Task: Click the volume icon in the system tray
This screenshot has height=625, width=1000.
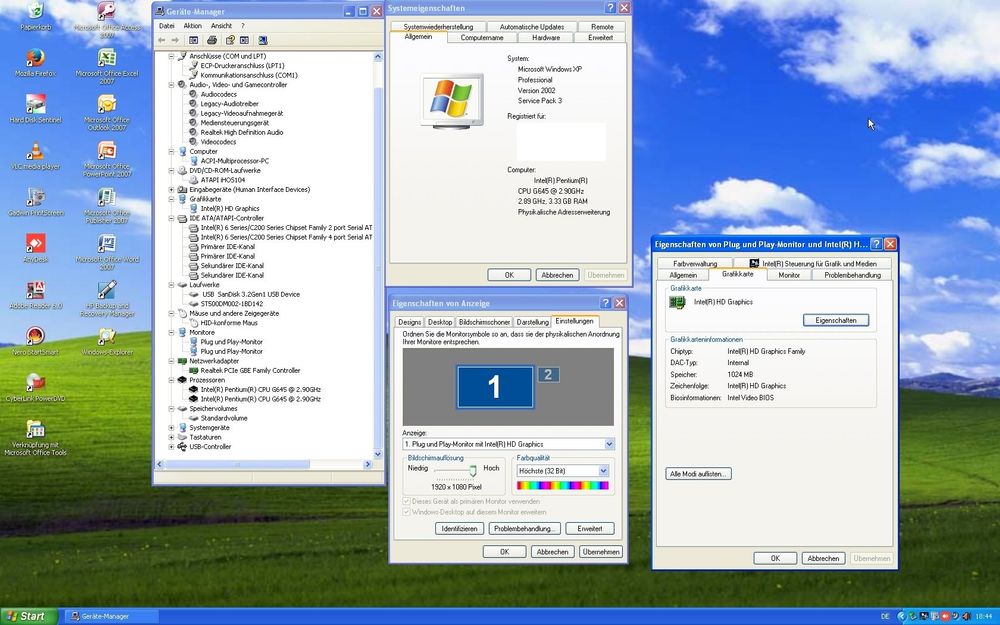Action: tap(966, 616)
